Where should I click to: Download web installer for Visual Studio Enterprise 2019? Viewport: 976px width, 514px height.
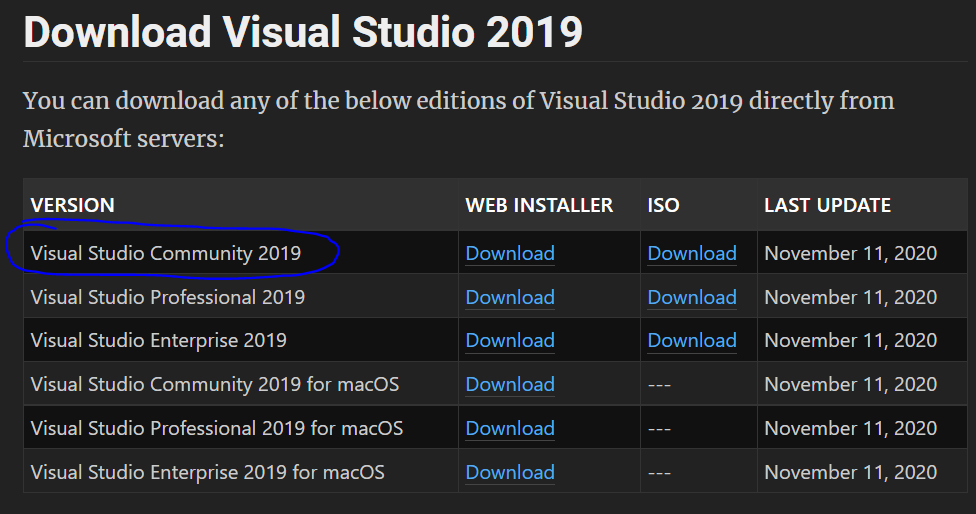(x=510, y=340)
